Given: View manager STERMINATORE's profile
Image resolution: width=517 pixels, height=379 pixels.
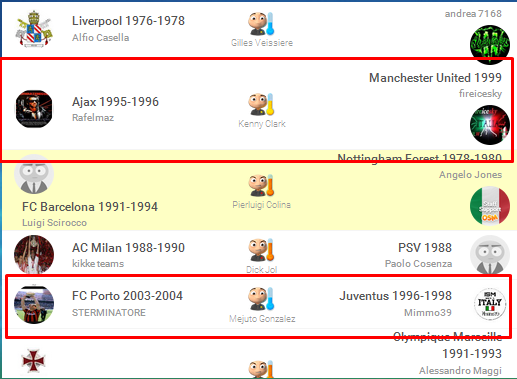Looking at the screenshot, I should coord(109,313).
